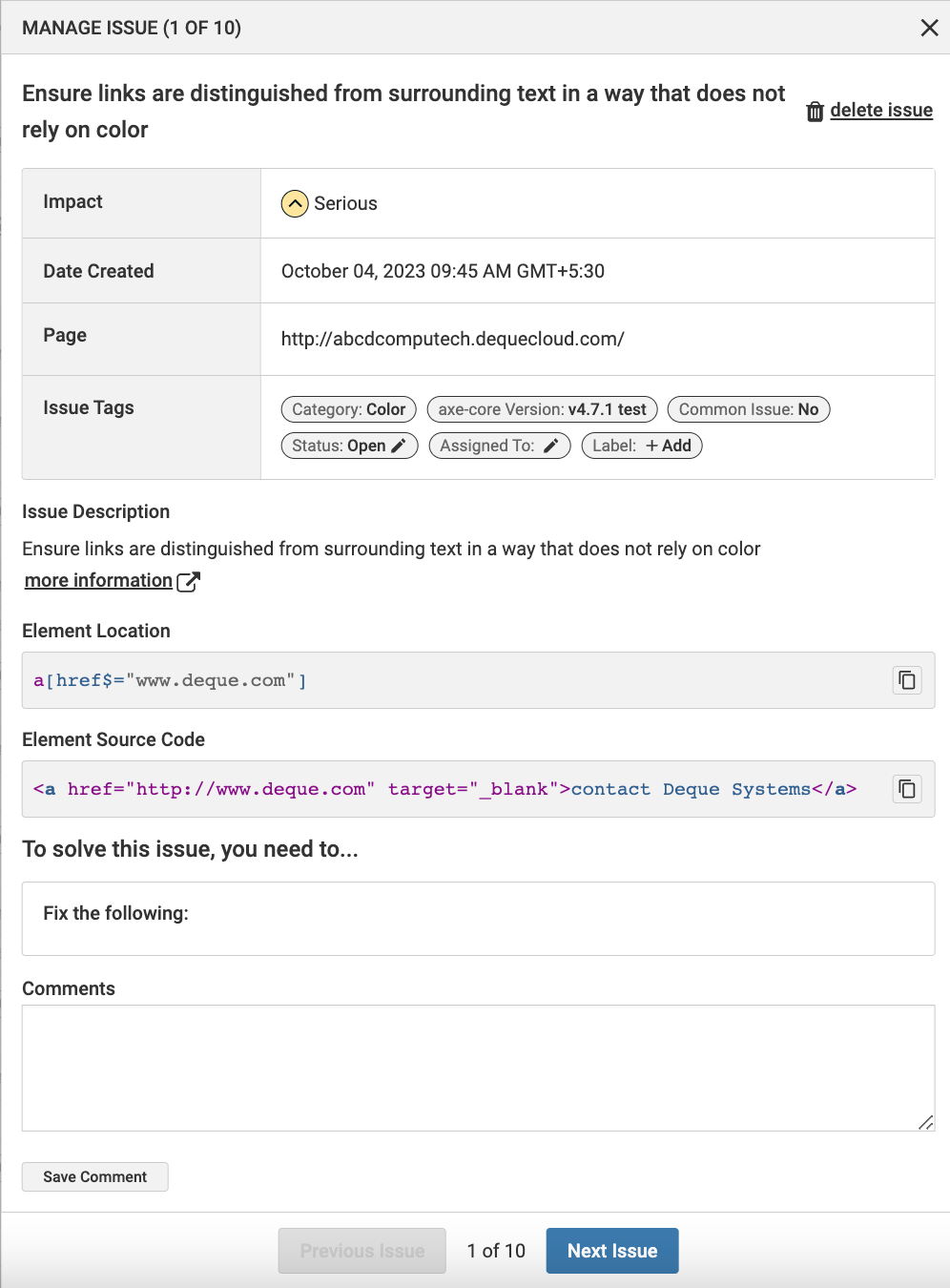Viewport: 950px width, 1288px height.
Task: Click the Common Issue: No tag
Action: point(748,409)
